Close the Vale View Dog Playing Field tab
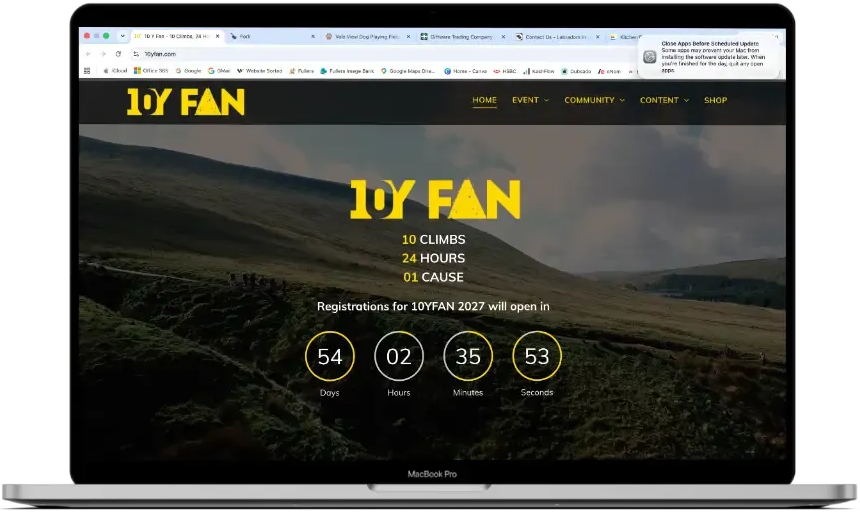Screen dimensions: 860x512 pos(409,37)
